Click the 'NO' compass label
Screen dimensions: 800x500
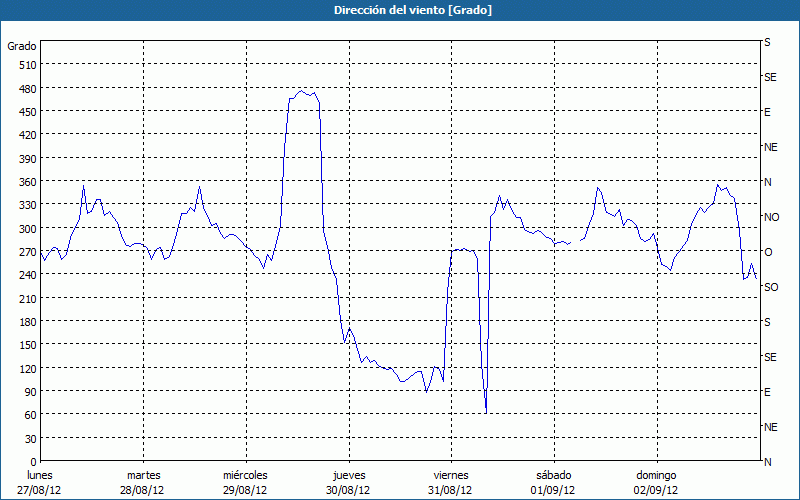click(x=771, y=217)
